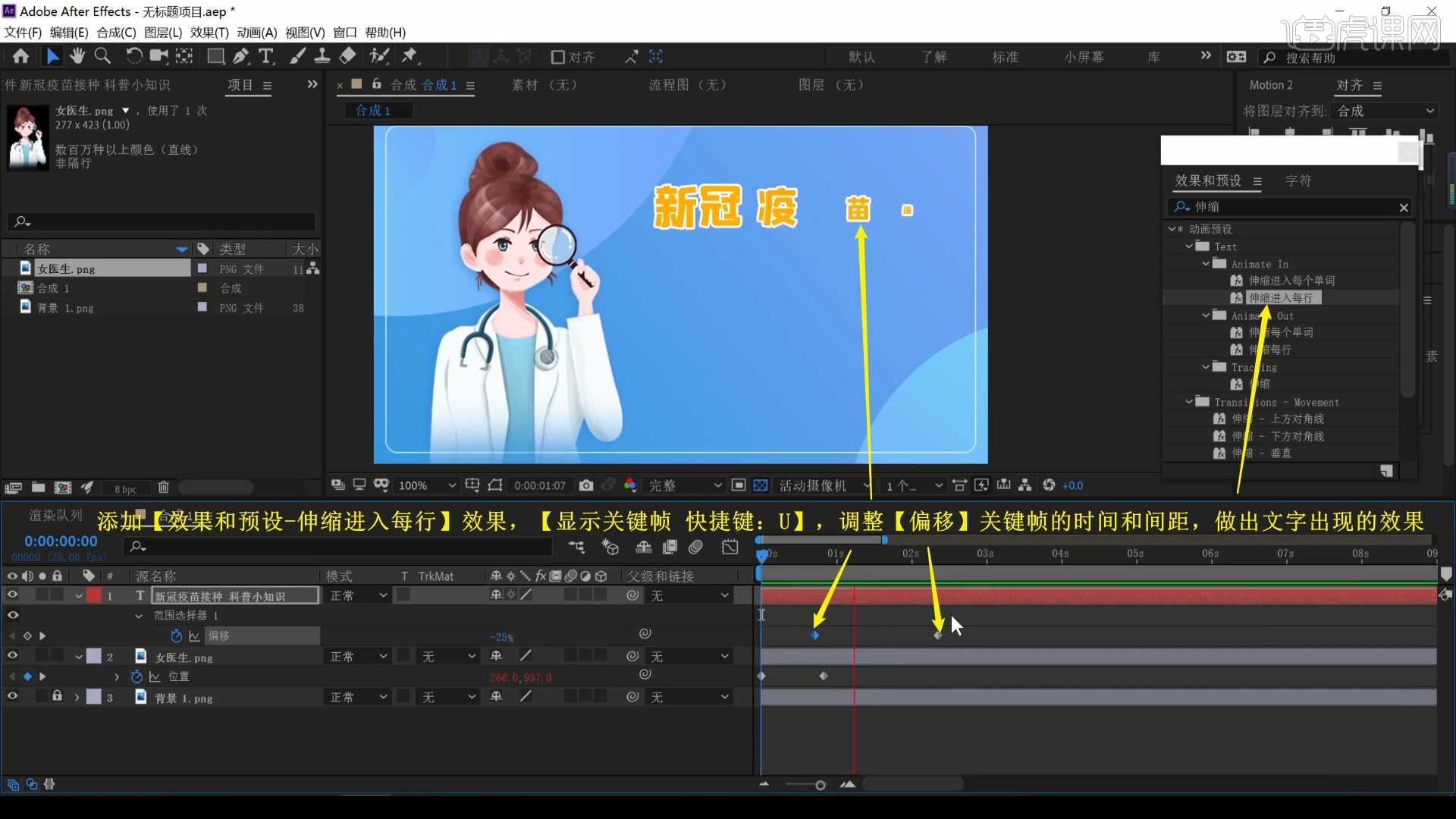Click the current timecode 0:00:00:00
The width and height of the screenshot is (1456, 819).
point(61,541)
